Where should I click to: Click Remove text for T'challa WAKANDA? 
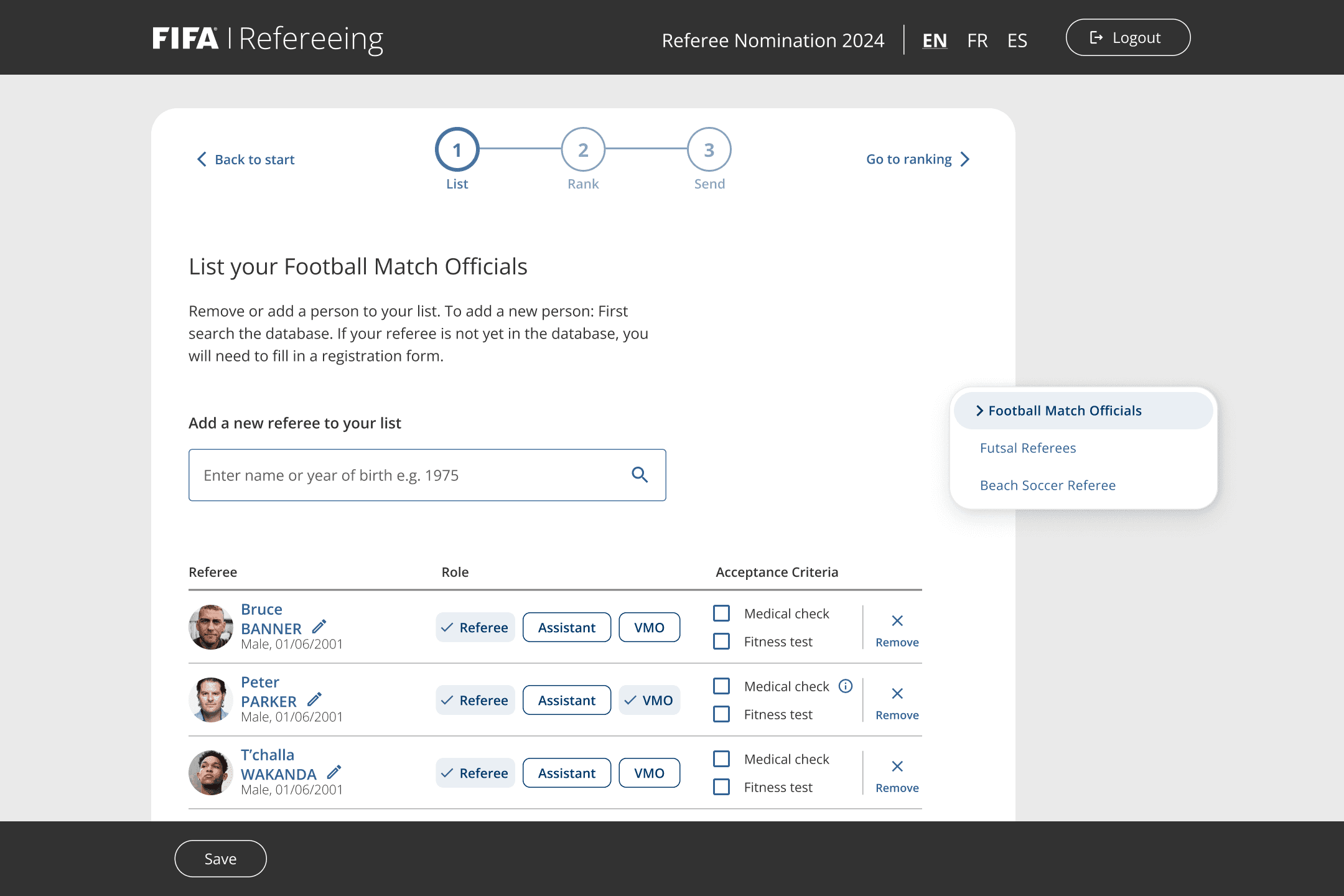[x=897, y=788]
